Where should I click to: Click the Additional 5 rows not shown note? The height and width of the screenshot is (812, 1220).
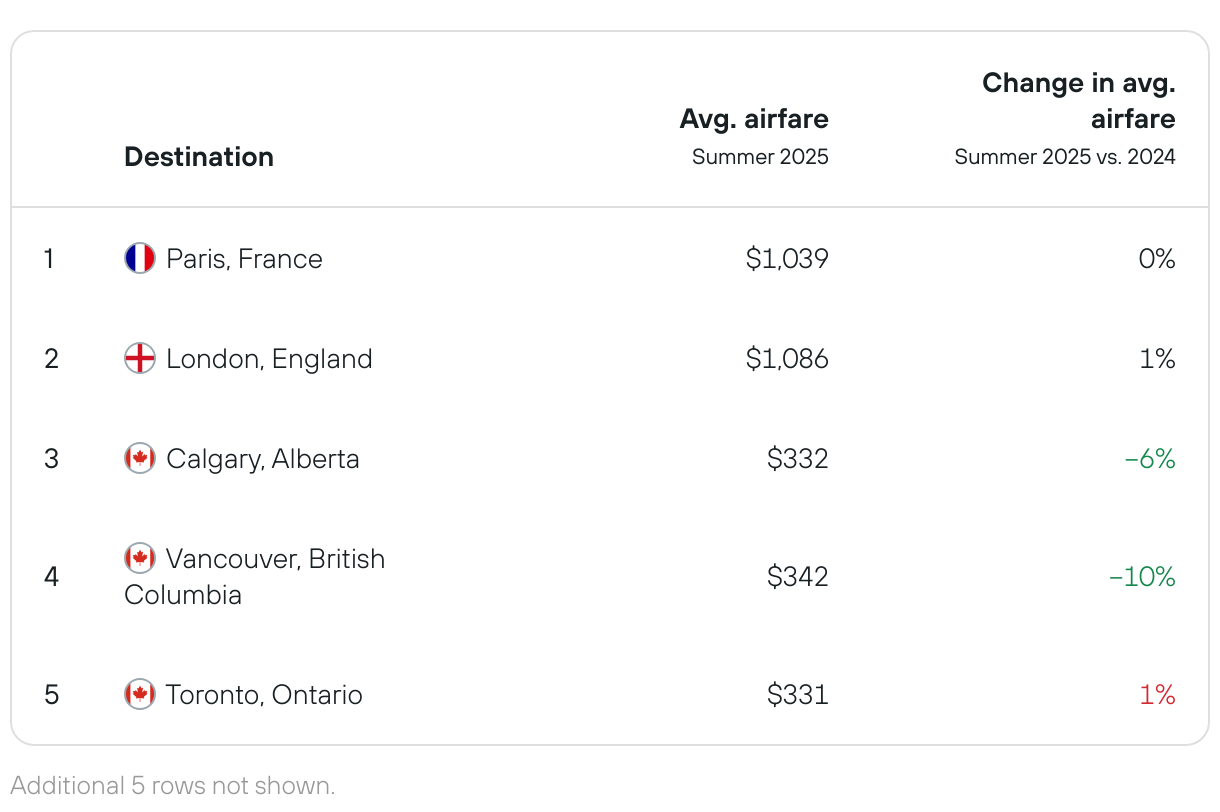click(173, 786)
